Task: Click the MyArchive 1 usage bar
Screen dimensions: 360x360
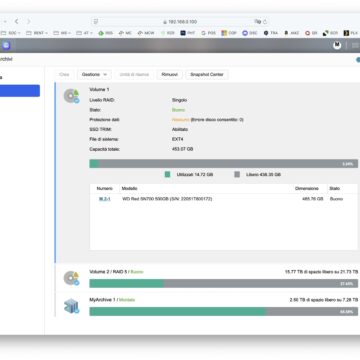Action: pyautogui.click(x=223, y=311)
